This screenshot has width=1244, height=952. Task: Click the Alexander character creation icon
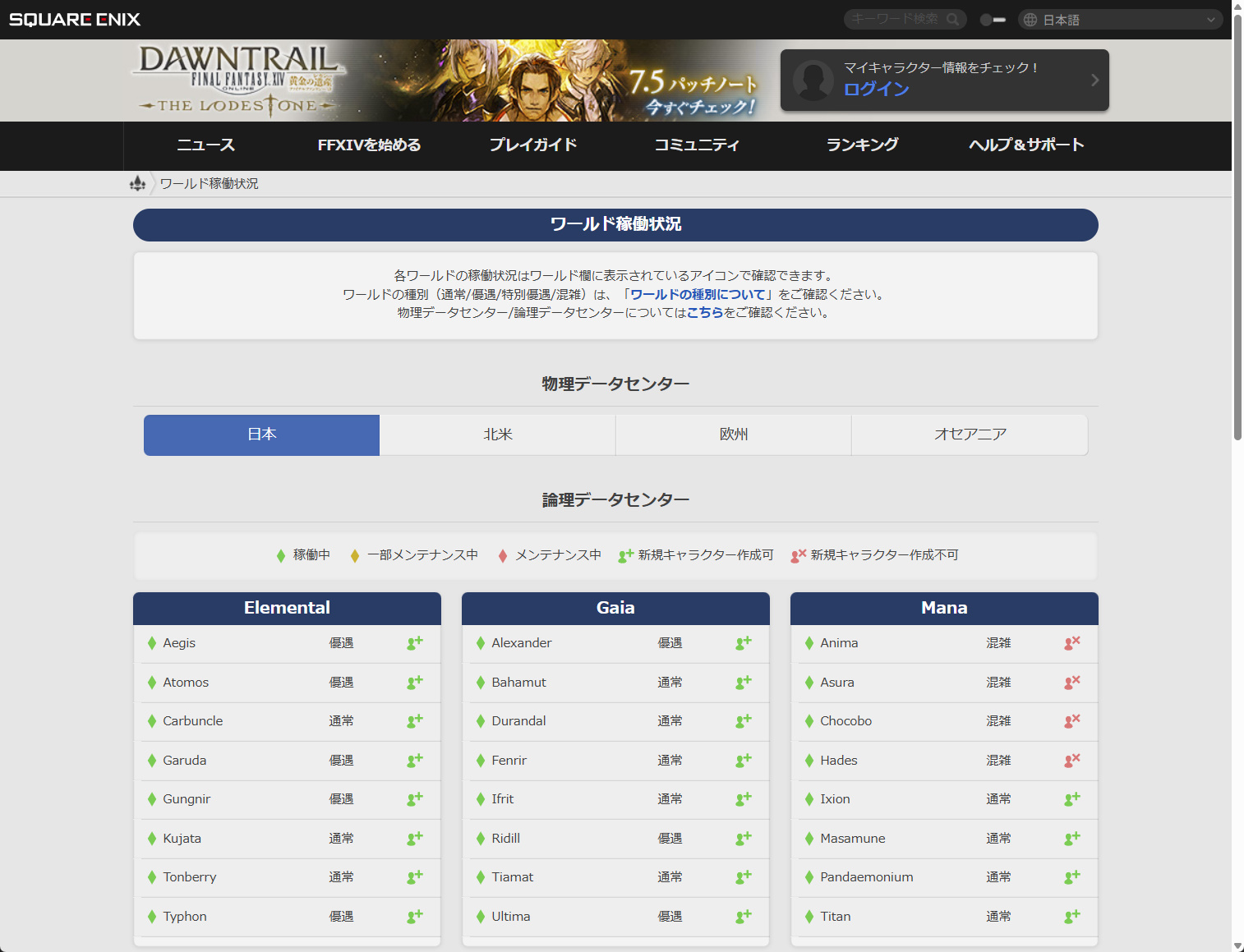744,643
